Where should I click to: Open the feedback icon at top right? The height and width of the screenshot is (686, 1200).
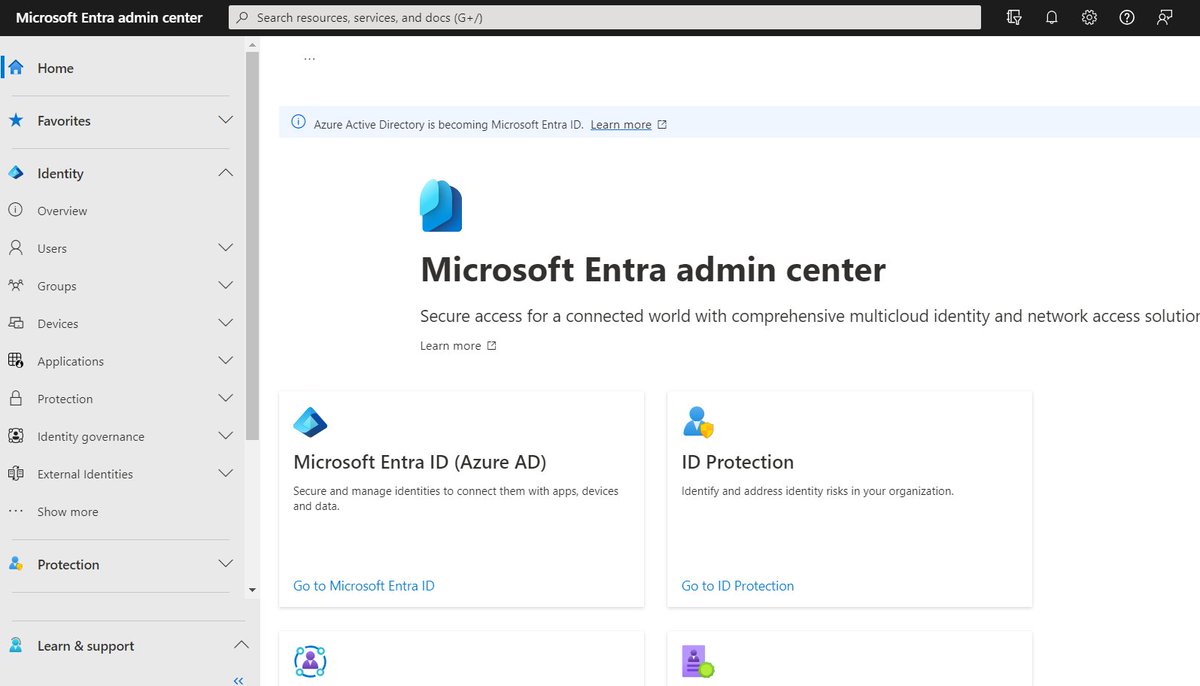1164,17
